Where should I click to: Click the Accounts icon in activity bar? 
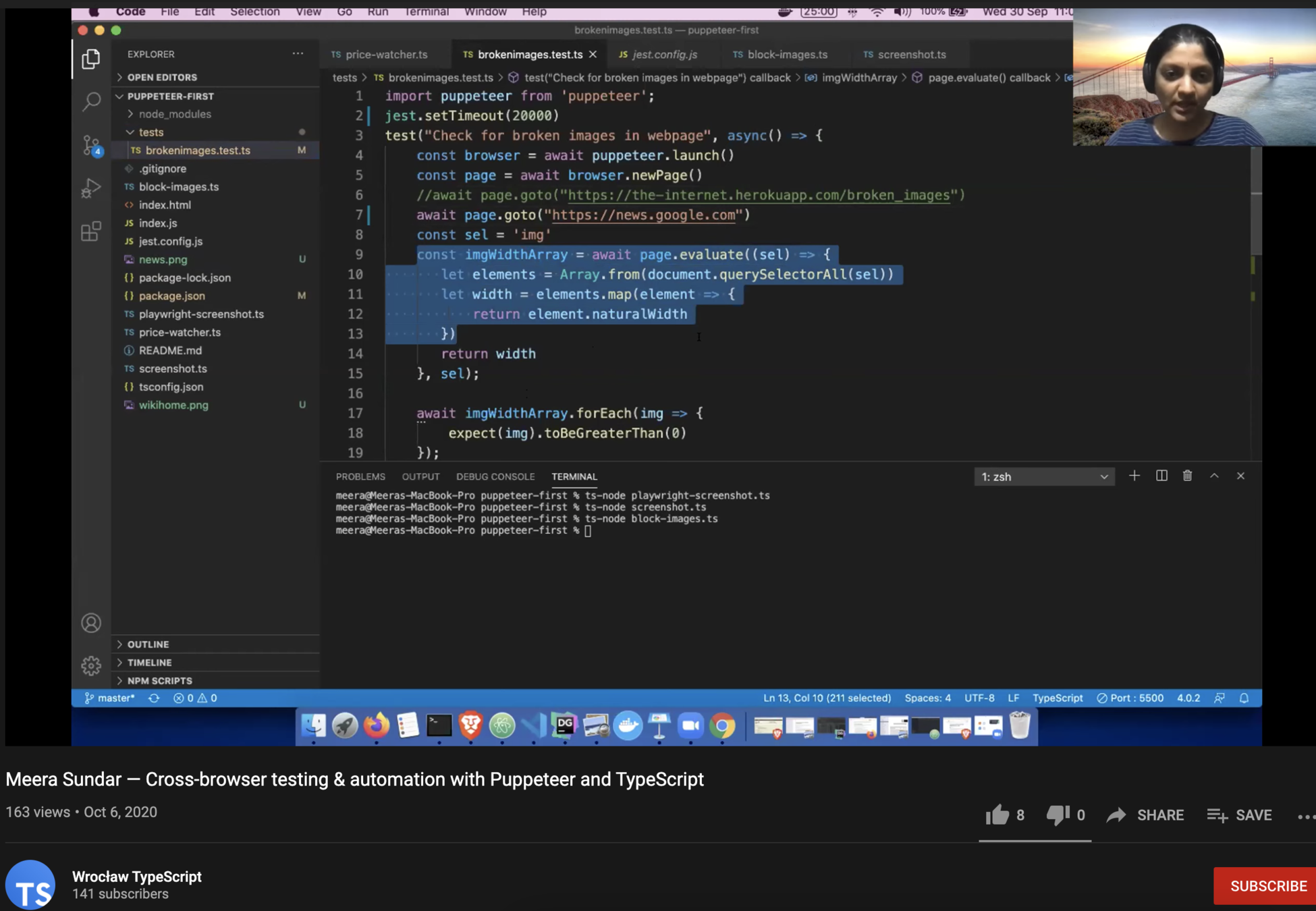pos(91,622)
